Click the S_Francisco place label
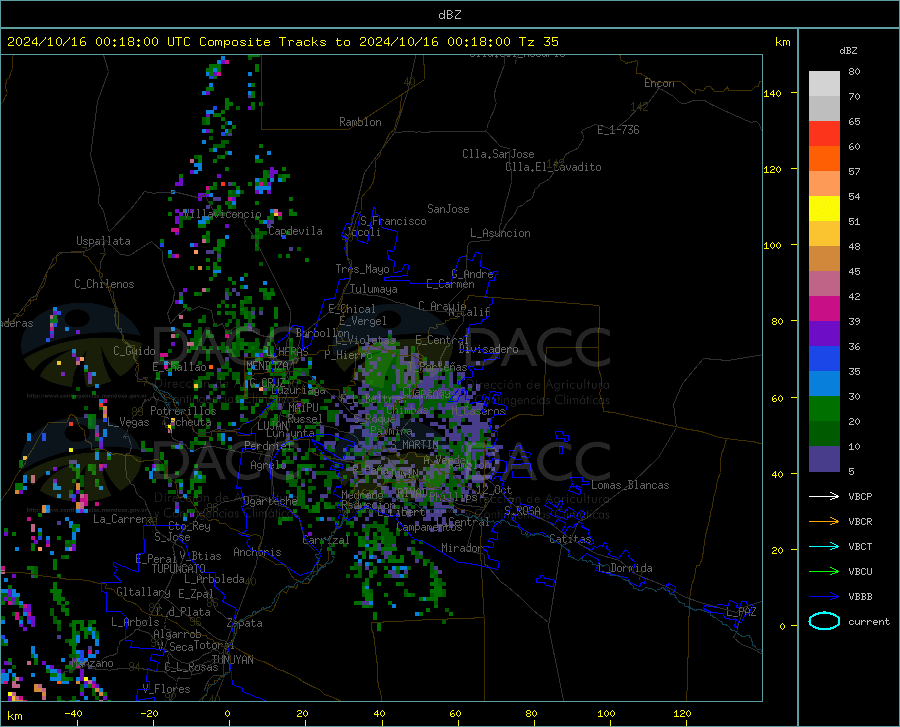The height and width of the screenshot is (727, 900). point(393,221)
